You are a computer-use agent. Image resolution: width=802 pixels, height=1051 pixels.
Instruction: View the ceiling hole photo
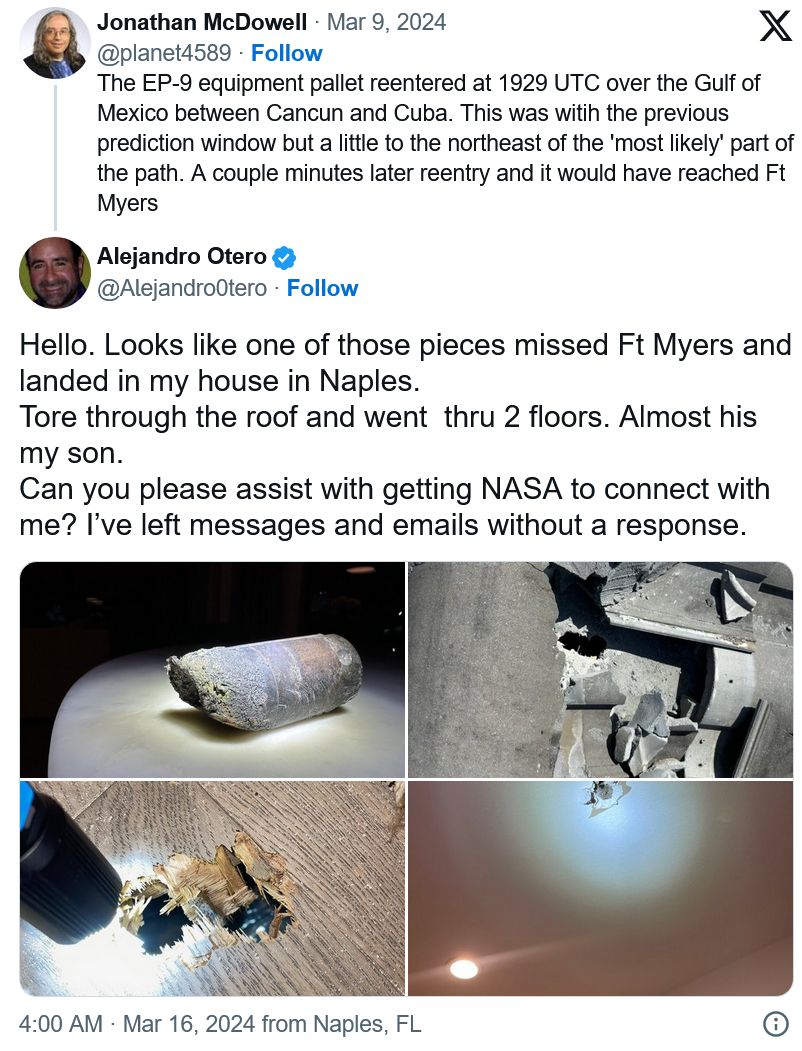(x=600, y=888)
